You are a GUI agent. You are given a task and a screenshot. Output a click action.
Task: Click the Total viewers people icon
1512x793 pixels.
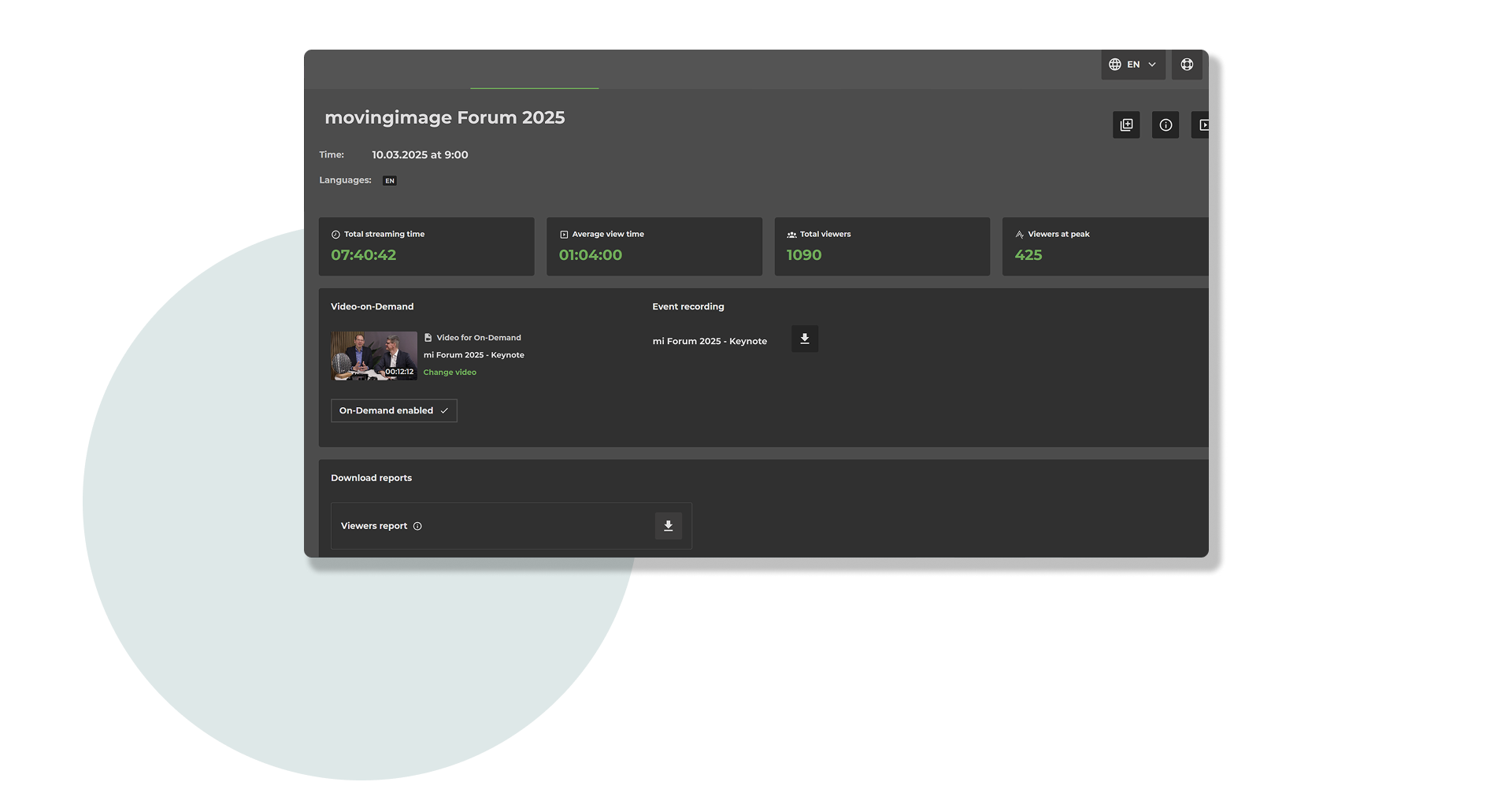click(x=791, y=235)
